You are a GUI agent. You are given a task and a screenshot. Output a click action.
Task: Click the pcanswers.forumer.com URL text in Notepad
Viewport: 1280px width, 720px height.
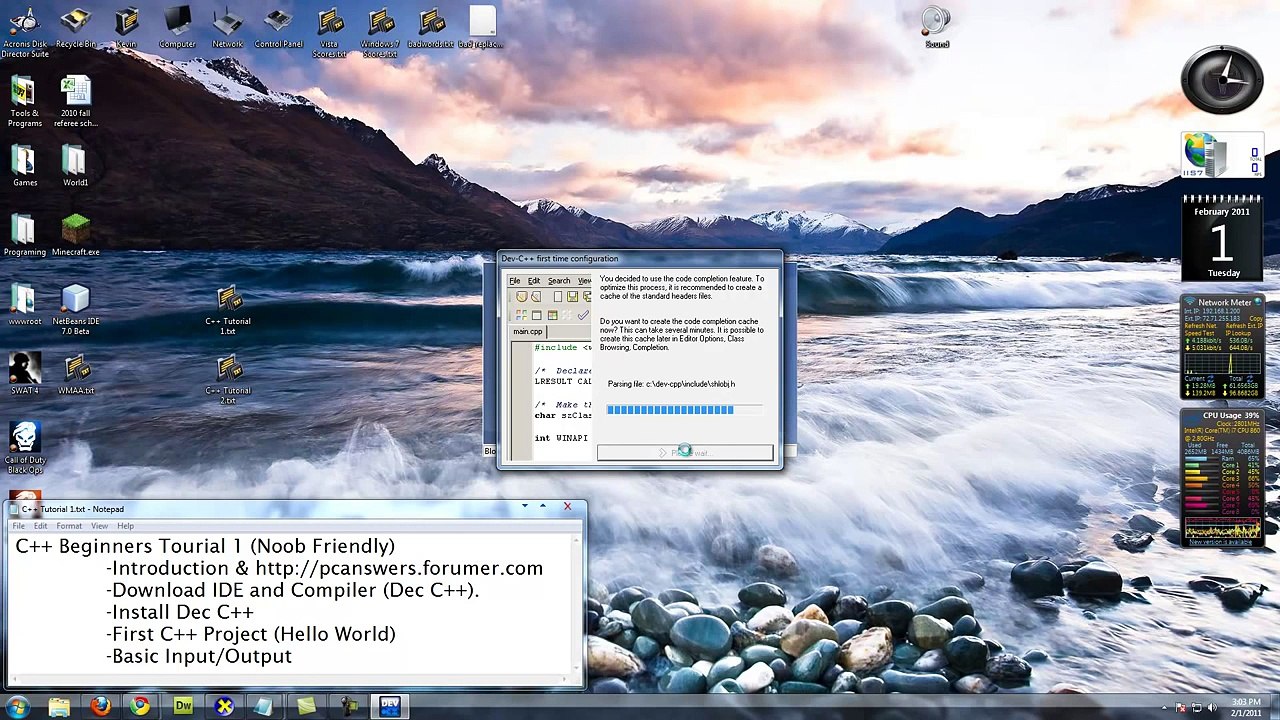coord(399,568)
